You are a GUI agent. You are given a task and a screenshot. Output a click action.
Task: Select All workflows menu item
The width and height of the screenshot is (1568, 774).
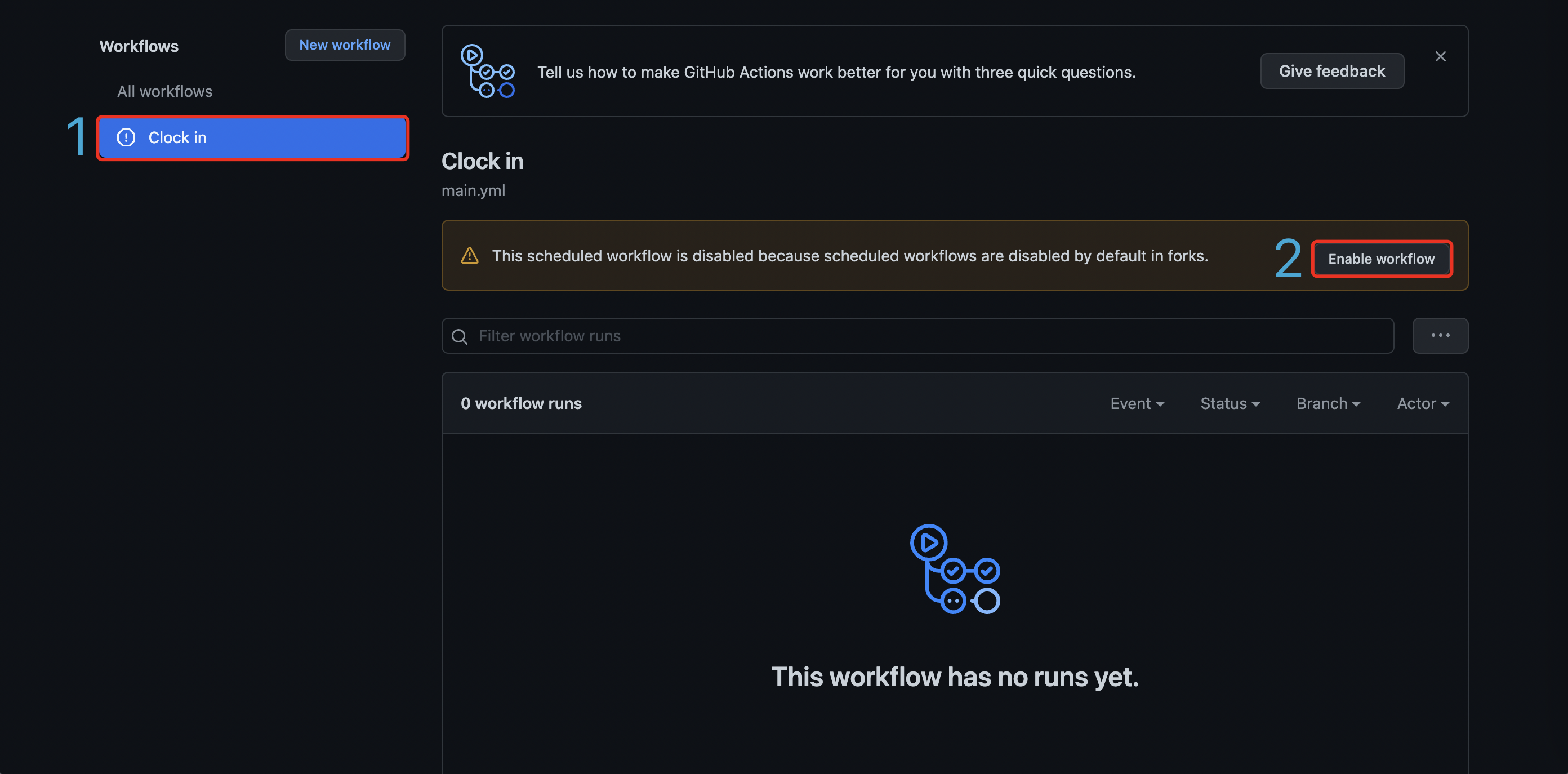(165, 91)
